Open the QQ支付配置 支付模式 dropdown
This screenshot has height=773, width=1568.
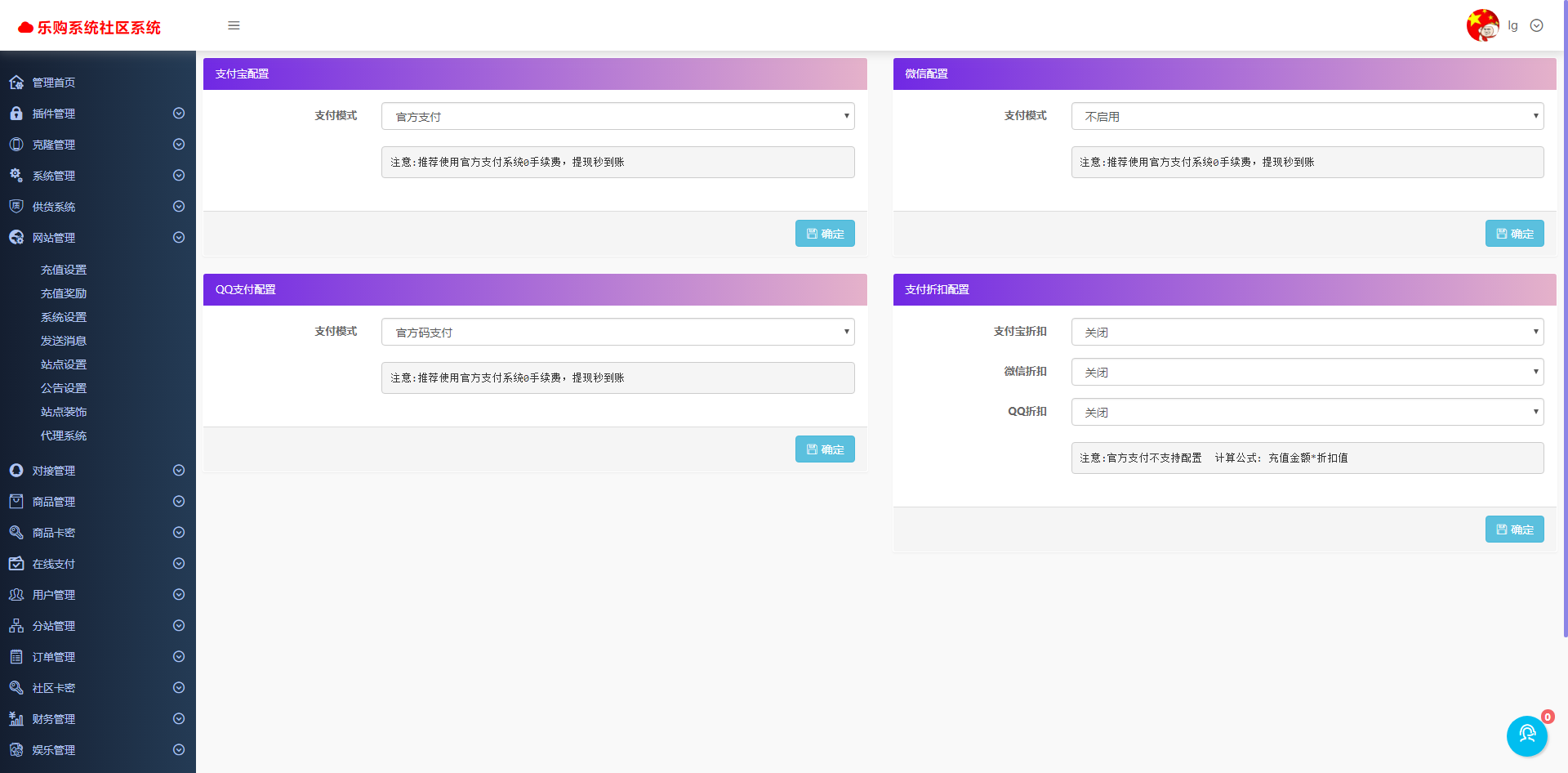[x=617, y=332]
